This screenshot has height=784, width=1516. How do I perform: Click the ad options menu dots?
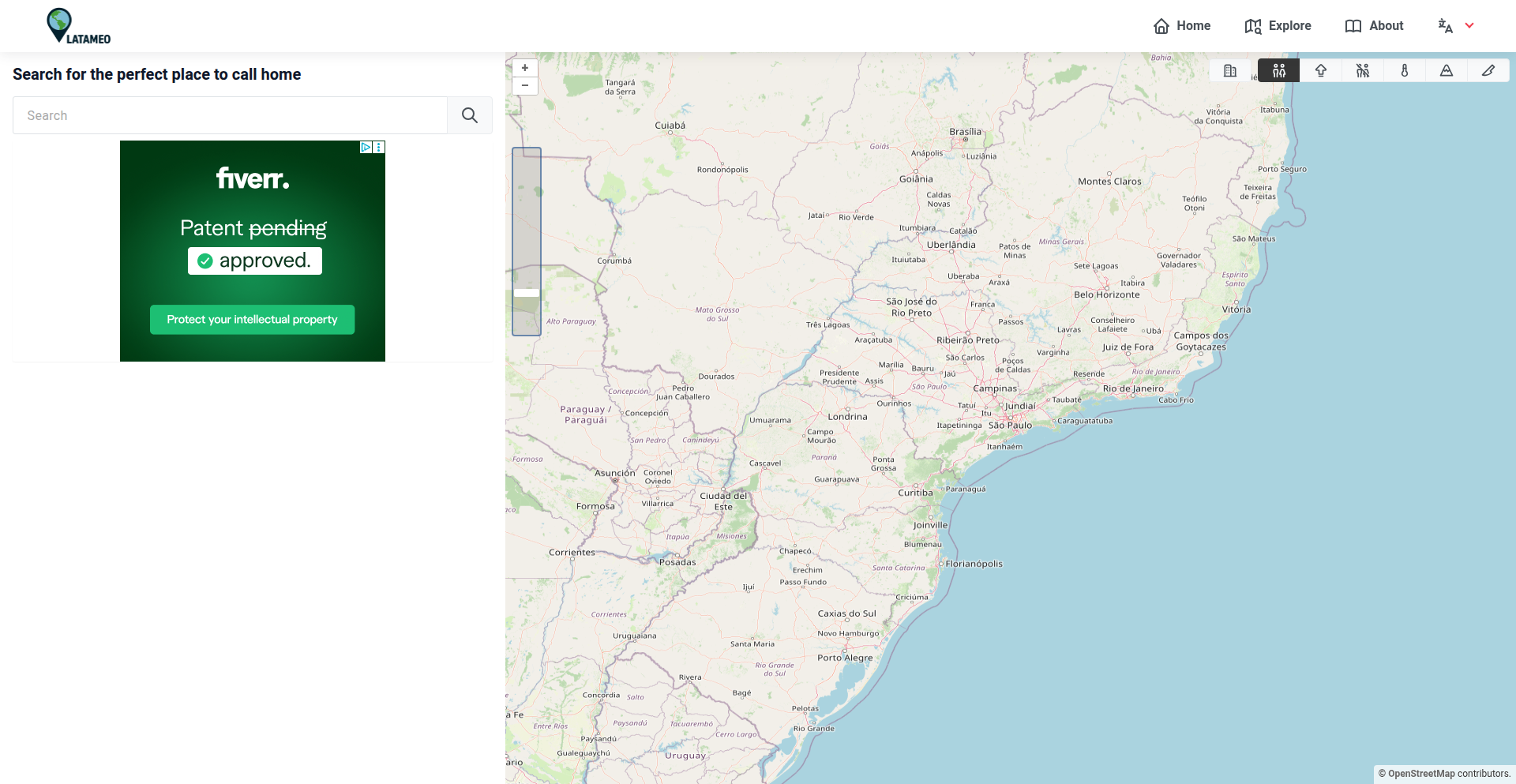[379, 147]
